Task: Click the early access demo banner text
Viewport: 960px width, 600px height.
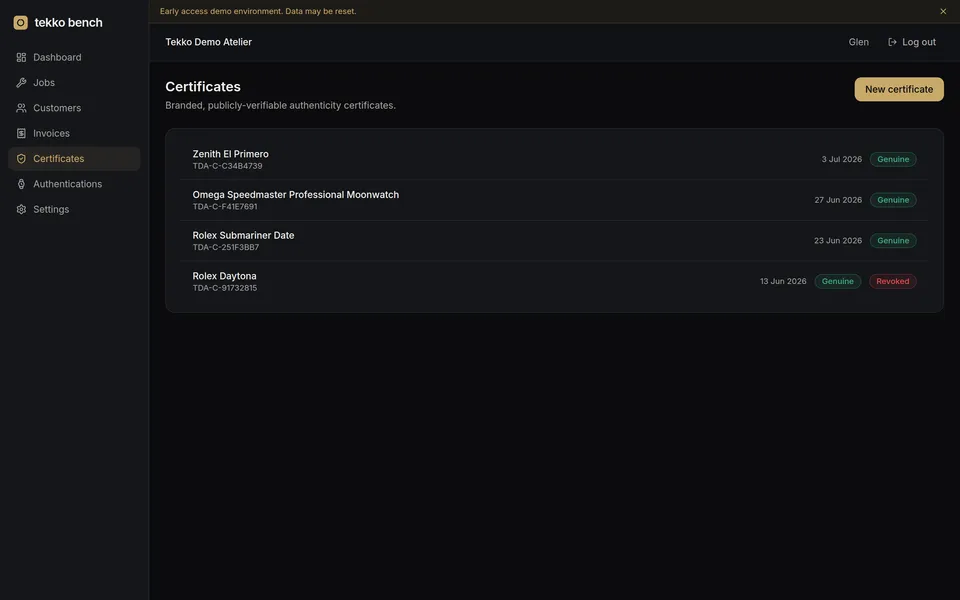Action: point(258,11)
